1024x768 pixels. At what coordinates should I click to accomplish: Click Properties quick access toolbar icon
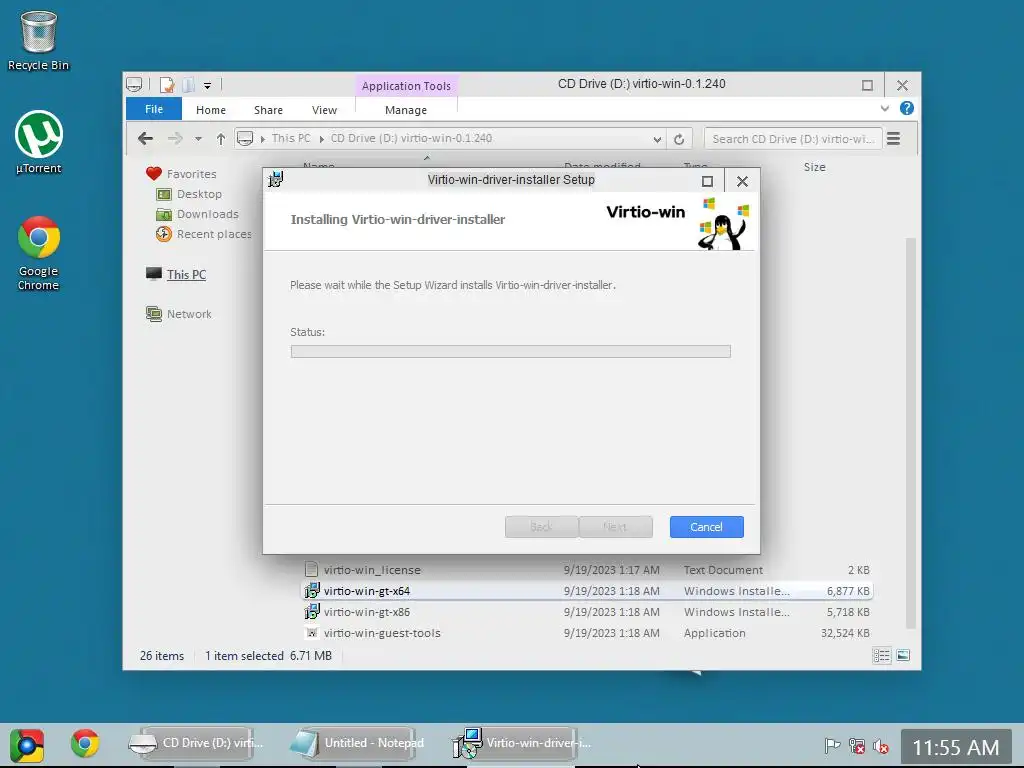[167, 85]
